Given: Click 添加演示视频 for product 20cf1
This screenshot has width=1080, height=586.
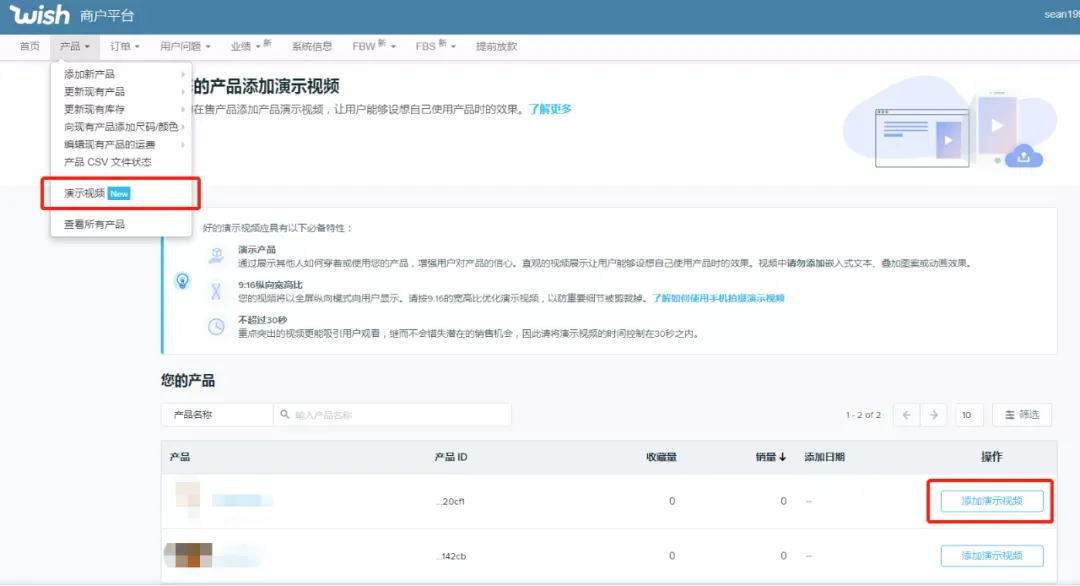Looking at the screenshot, I should coord(992,501).
